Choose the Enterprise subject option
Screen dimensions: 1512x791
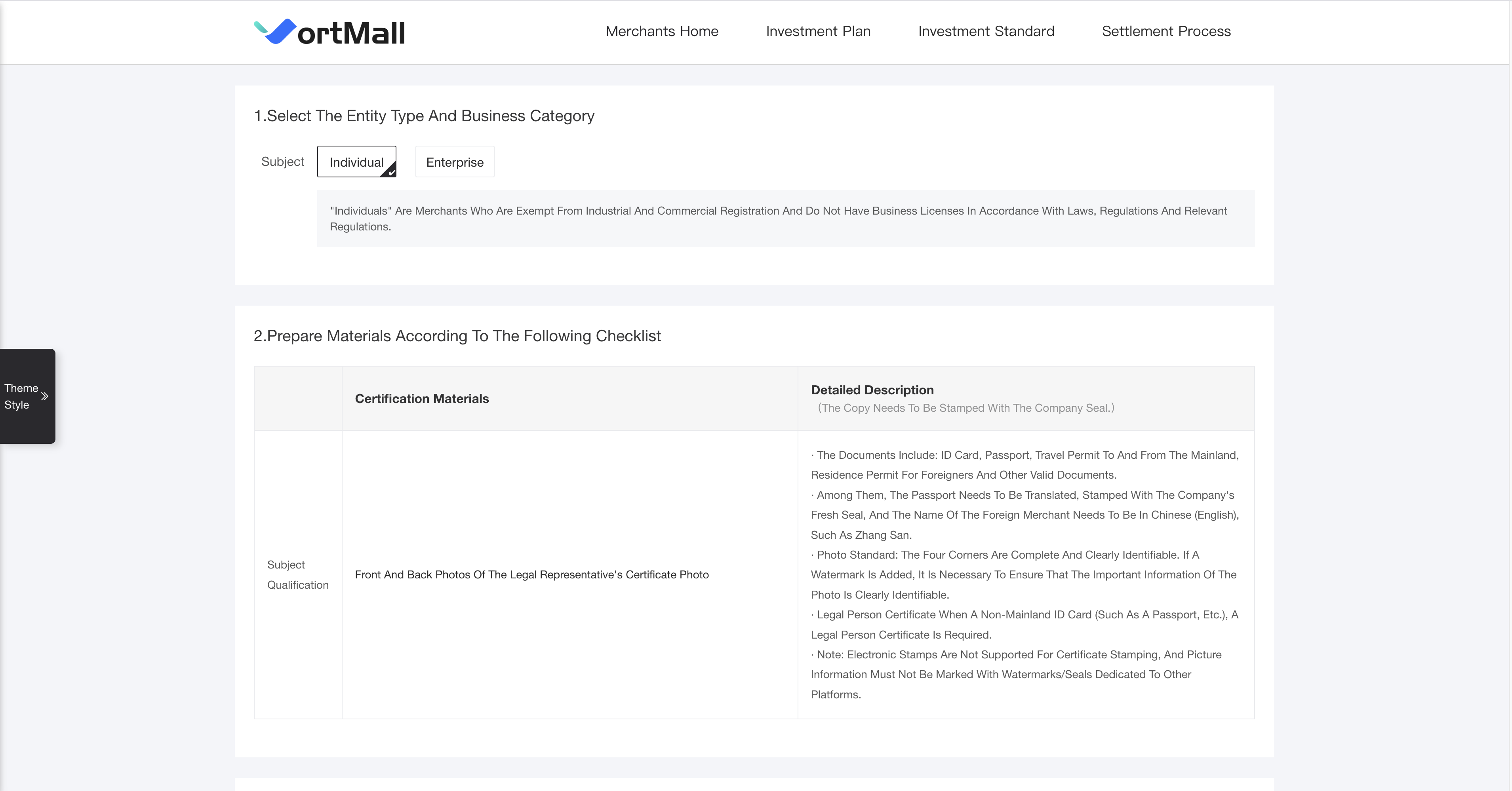[454, 162]
